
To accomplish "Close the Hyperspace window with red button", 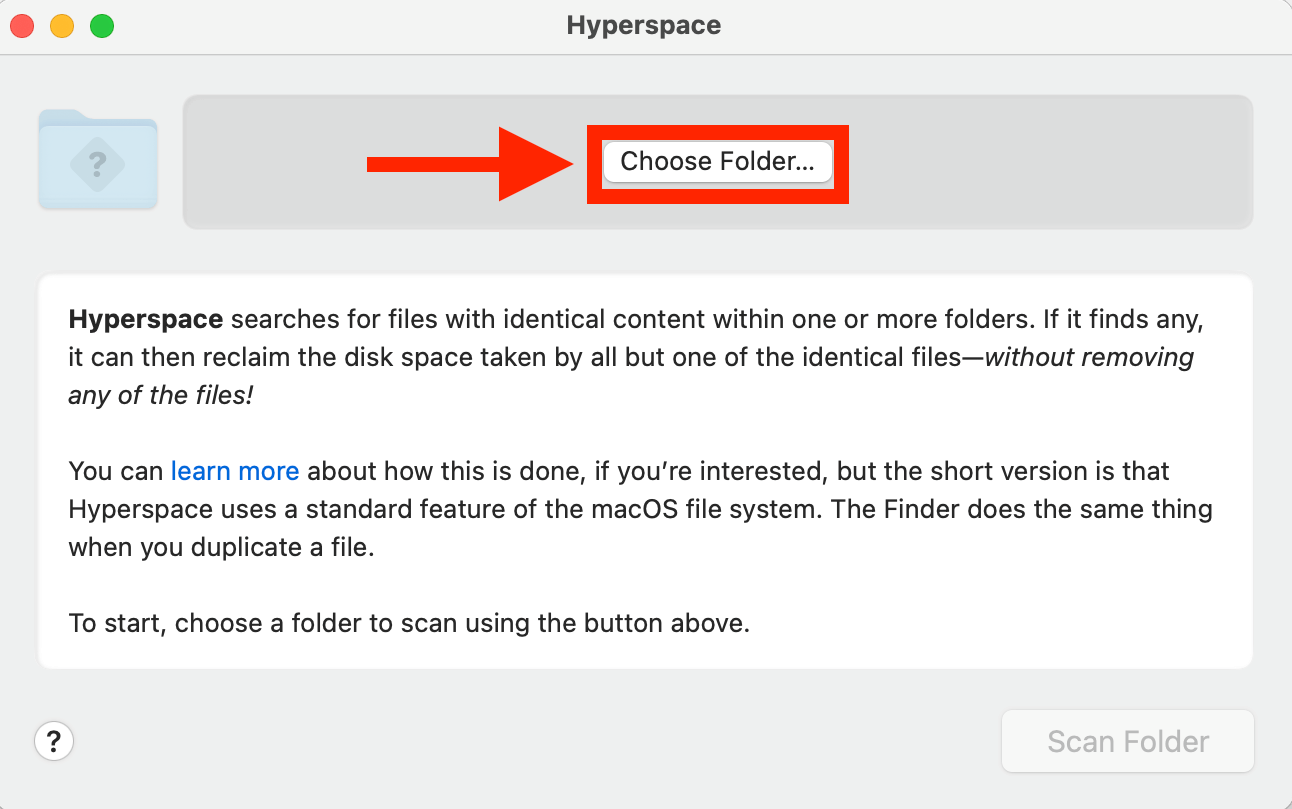I will coord(22,26).
